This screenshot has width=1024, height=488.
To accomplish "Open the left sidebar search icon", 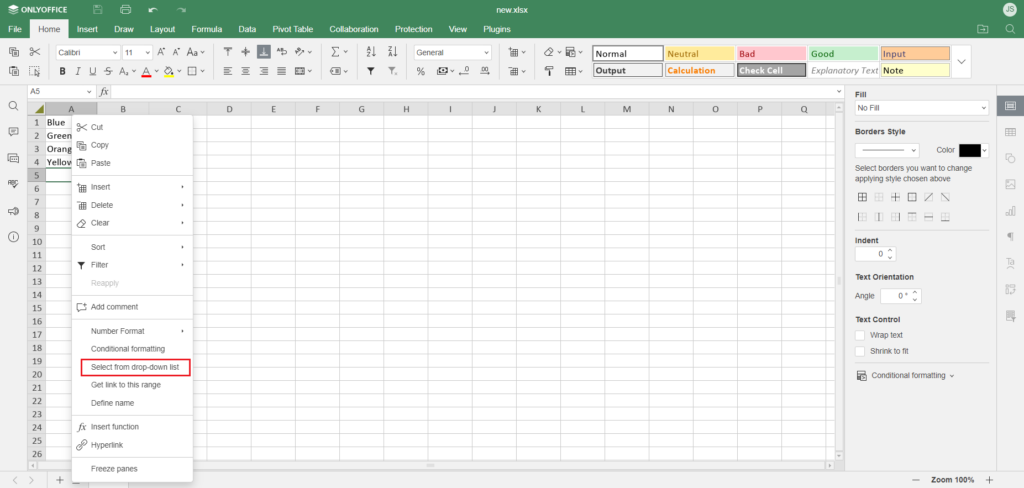I will [x=13, y=106].
